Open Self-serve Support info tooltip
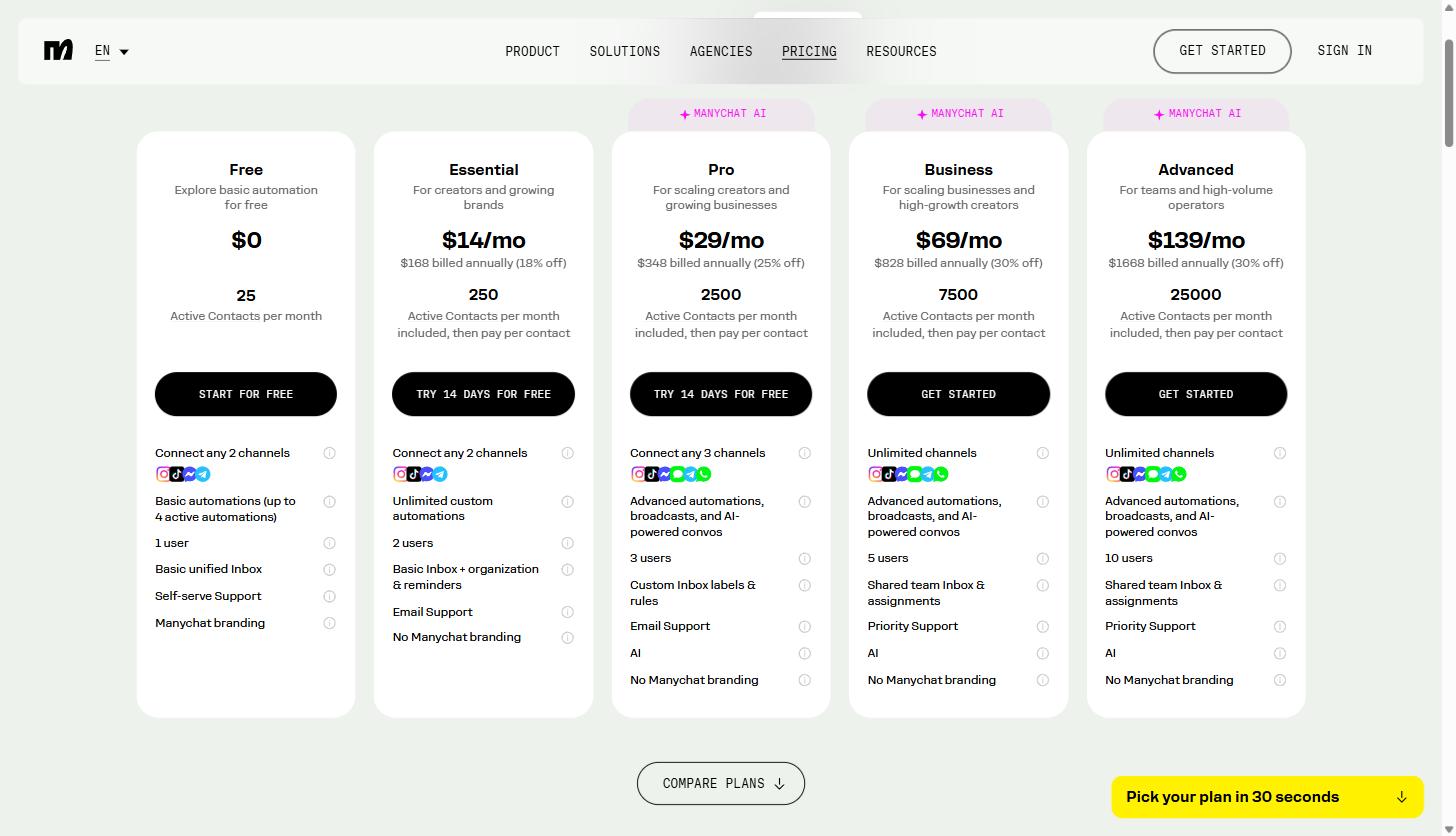Screen dimensions: 1456x836 point(329,596)
